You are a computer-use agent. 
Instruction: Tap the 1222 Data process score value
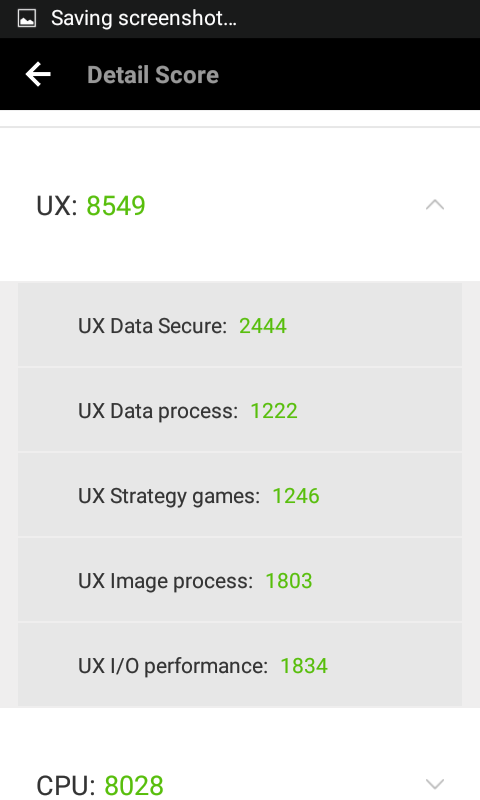click(274, 411)
